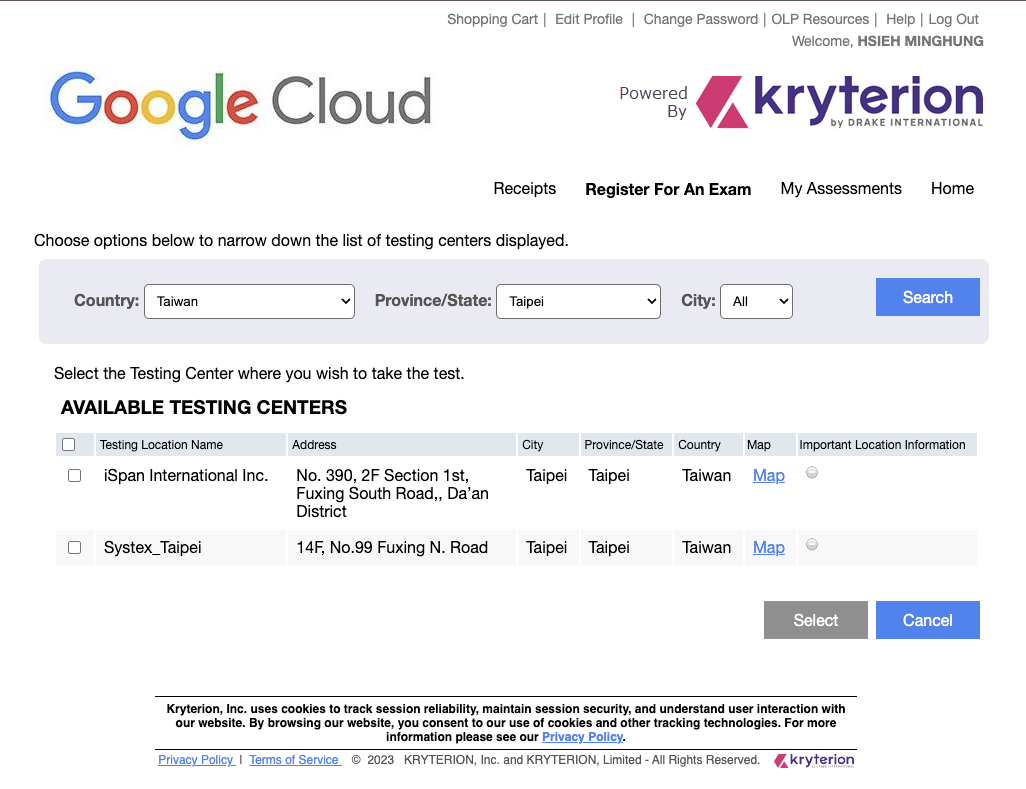Open the City dropdown showing All
Viewport: 1026px width, 789px height.
click(756, 302)
